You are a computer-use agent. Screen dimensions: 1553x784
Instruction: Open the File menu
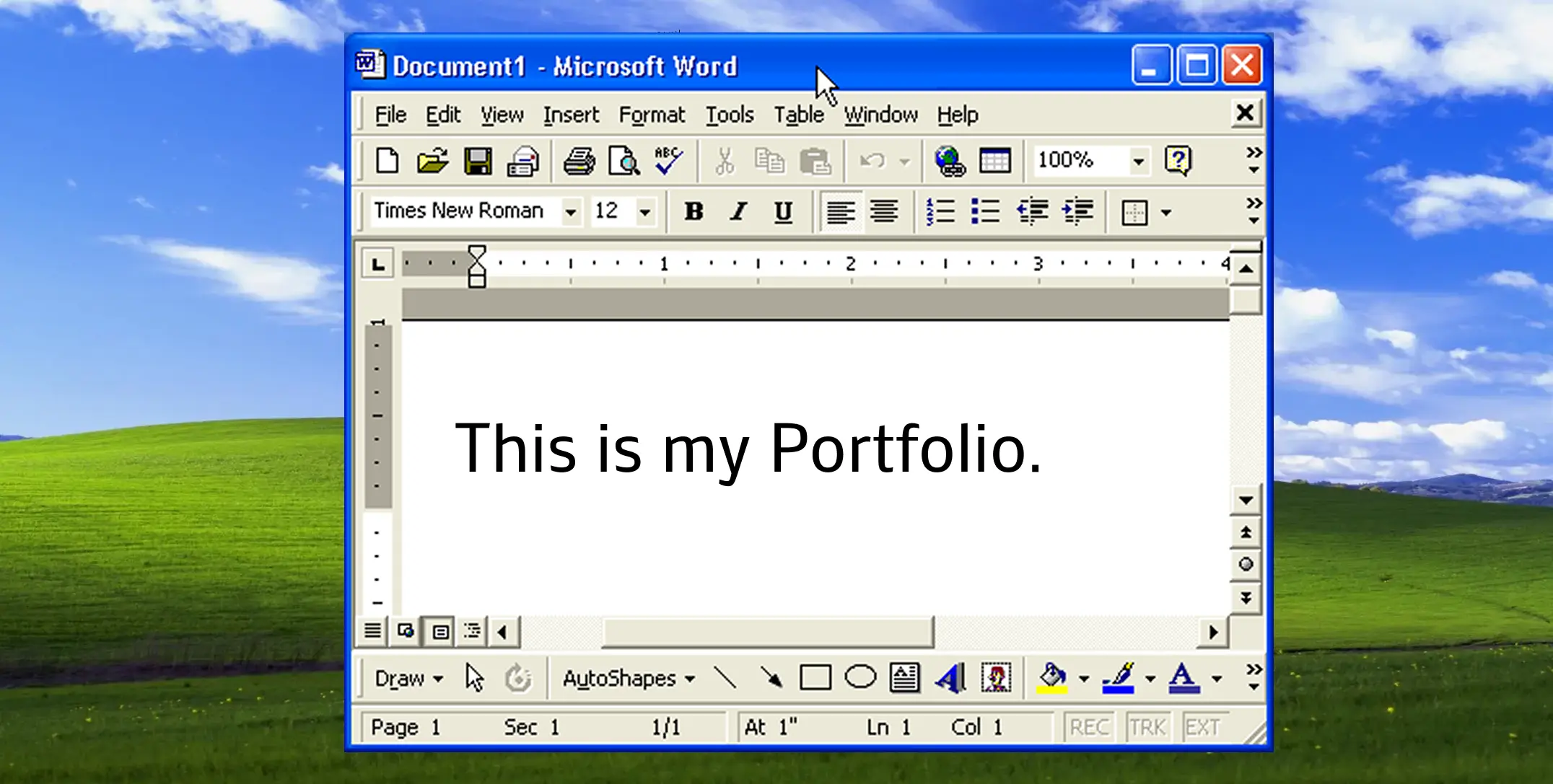point(390,115)
